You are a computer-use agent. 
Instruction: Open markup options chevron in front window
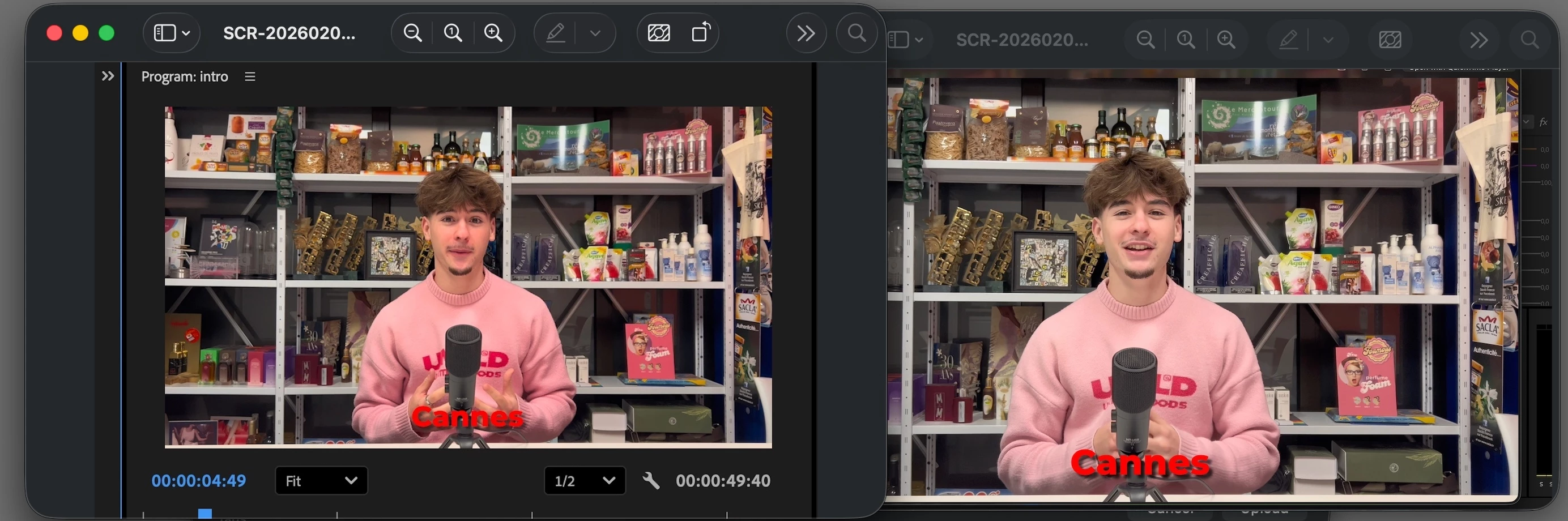coord(595,33)
